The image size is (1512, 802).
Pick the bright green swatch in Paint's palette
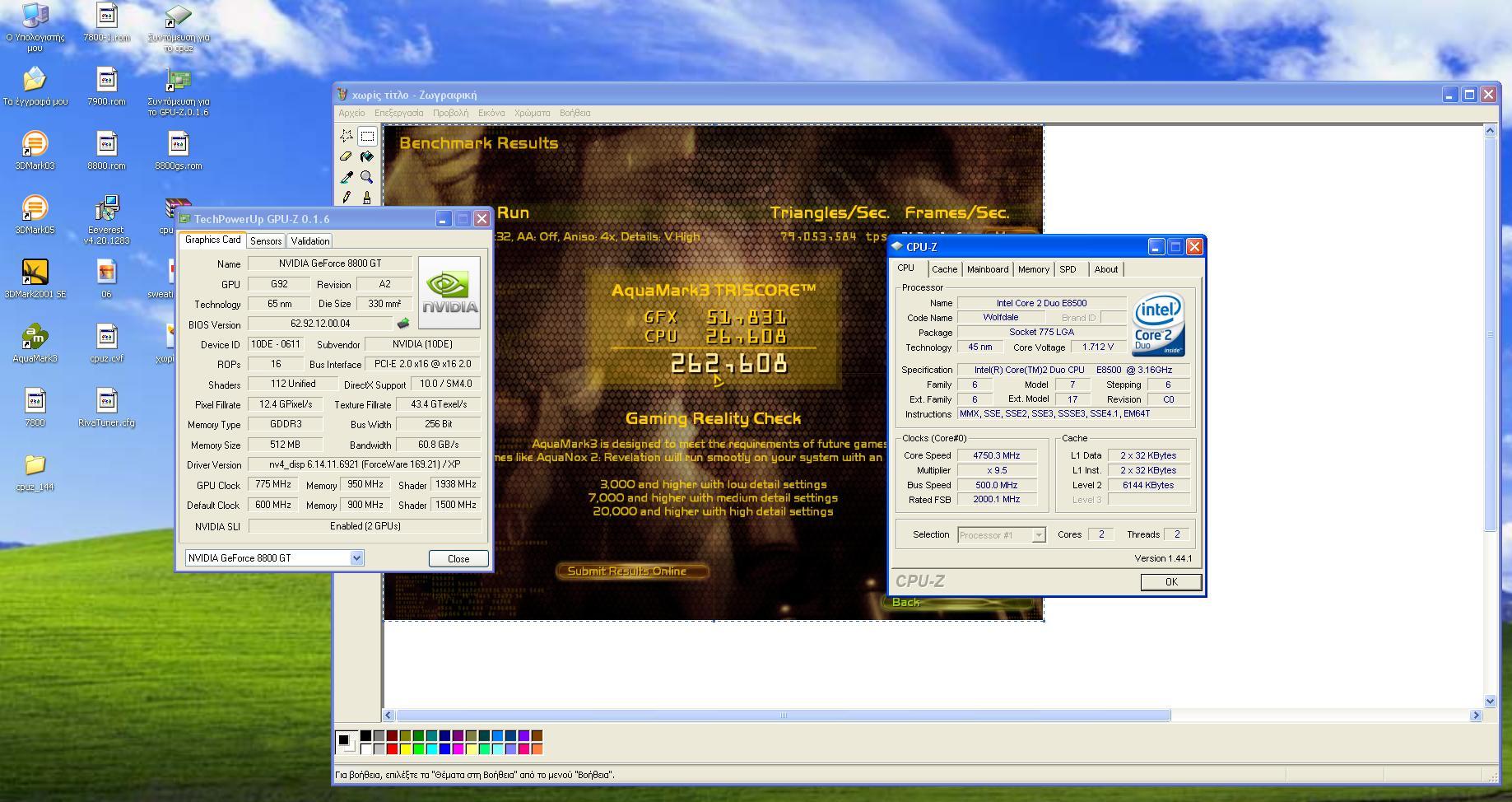(418, 748)
